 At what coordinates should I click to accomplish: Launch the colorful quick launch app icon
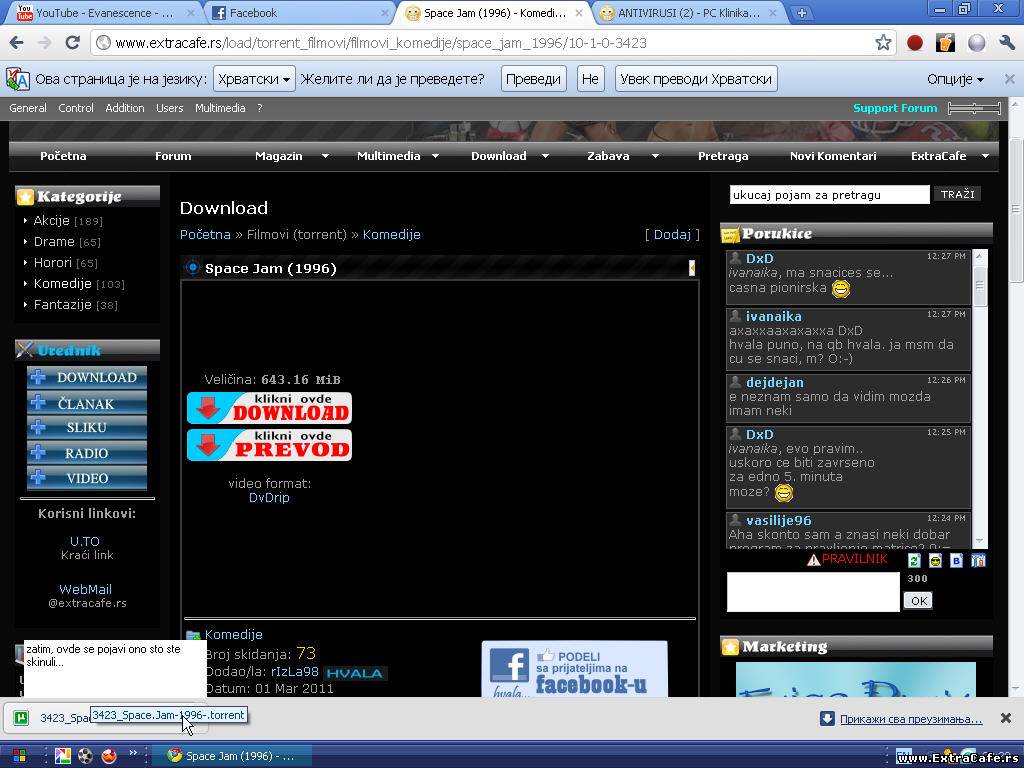pyautogui.click(x=63, y=756)
